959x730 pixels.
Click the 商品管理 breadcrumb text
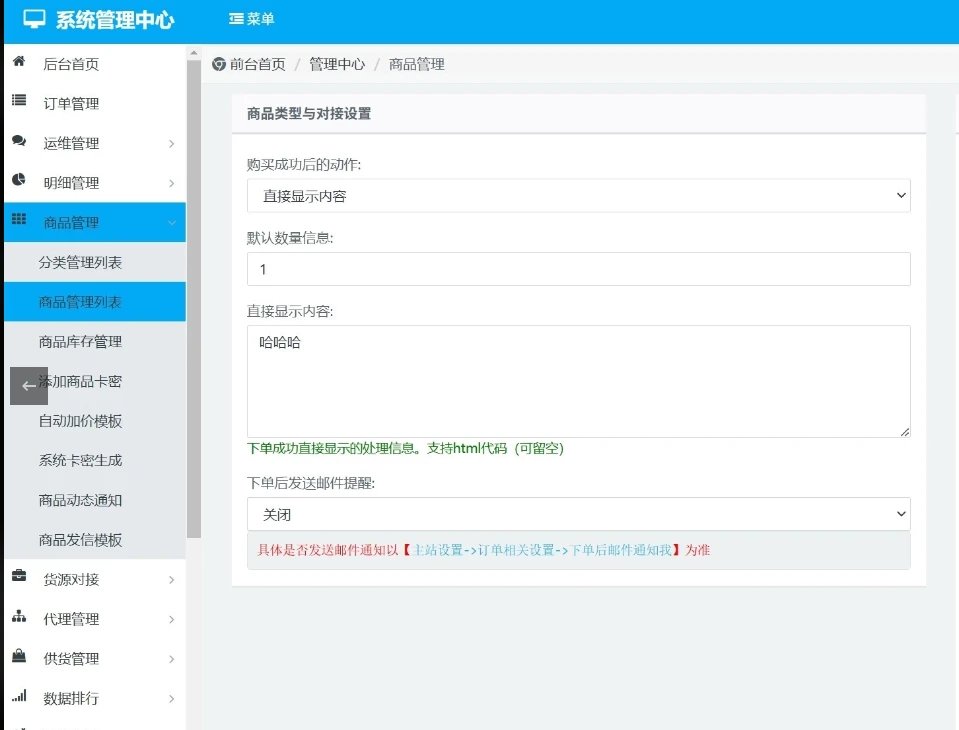pos(417,64)
